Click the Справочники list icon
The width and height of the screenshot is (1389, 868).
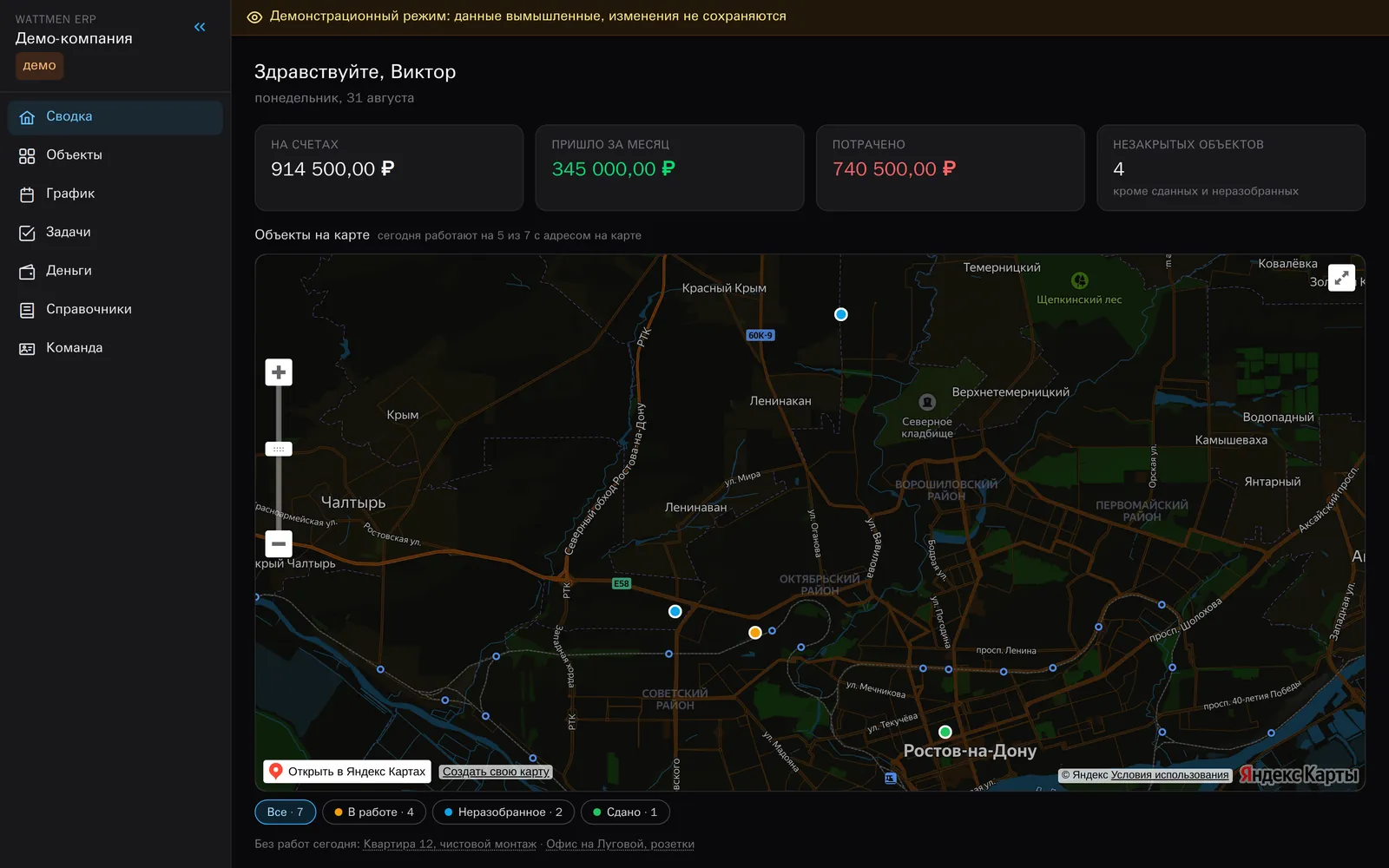[27, 310]
